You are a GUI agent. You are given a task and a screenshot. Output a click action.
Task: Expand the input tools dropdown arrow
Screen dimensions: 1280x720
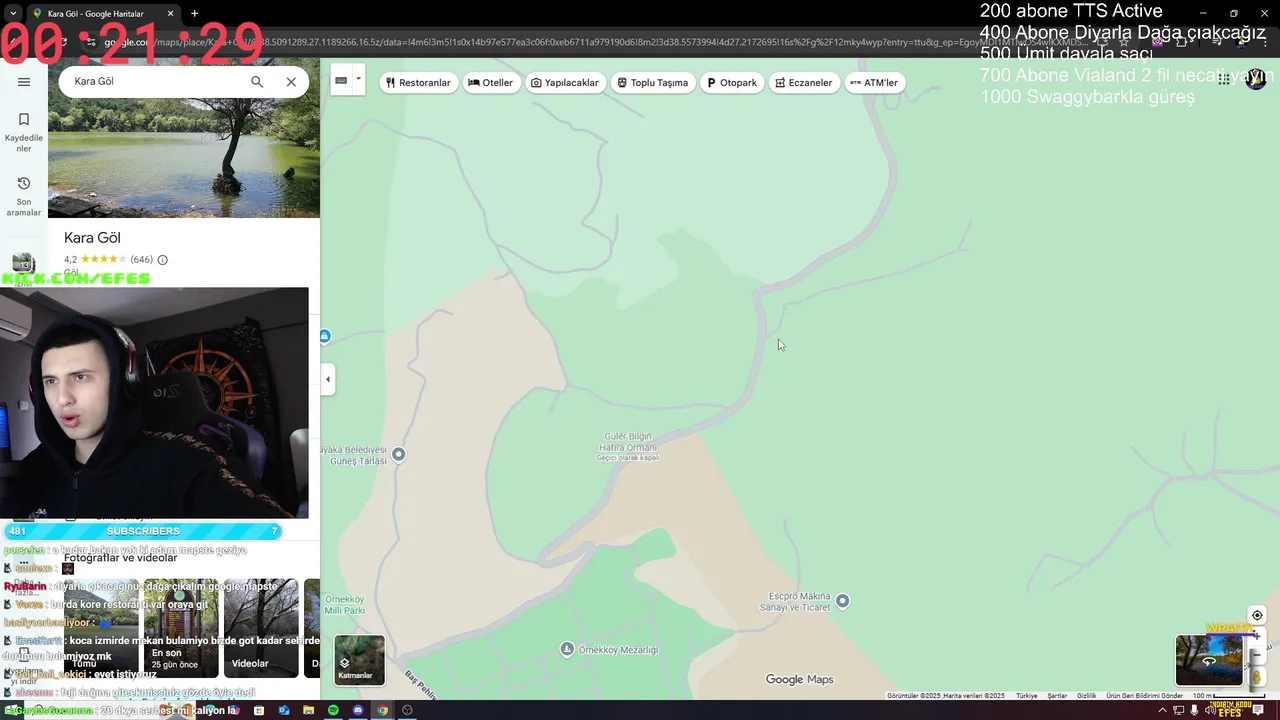358,80
